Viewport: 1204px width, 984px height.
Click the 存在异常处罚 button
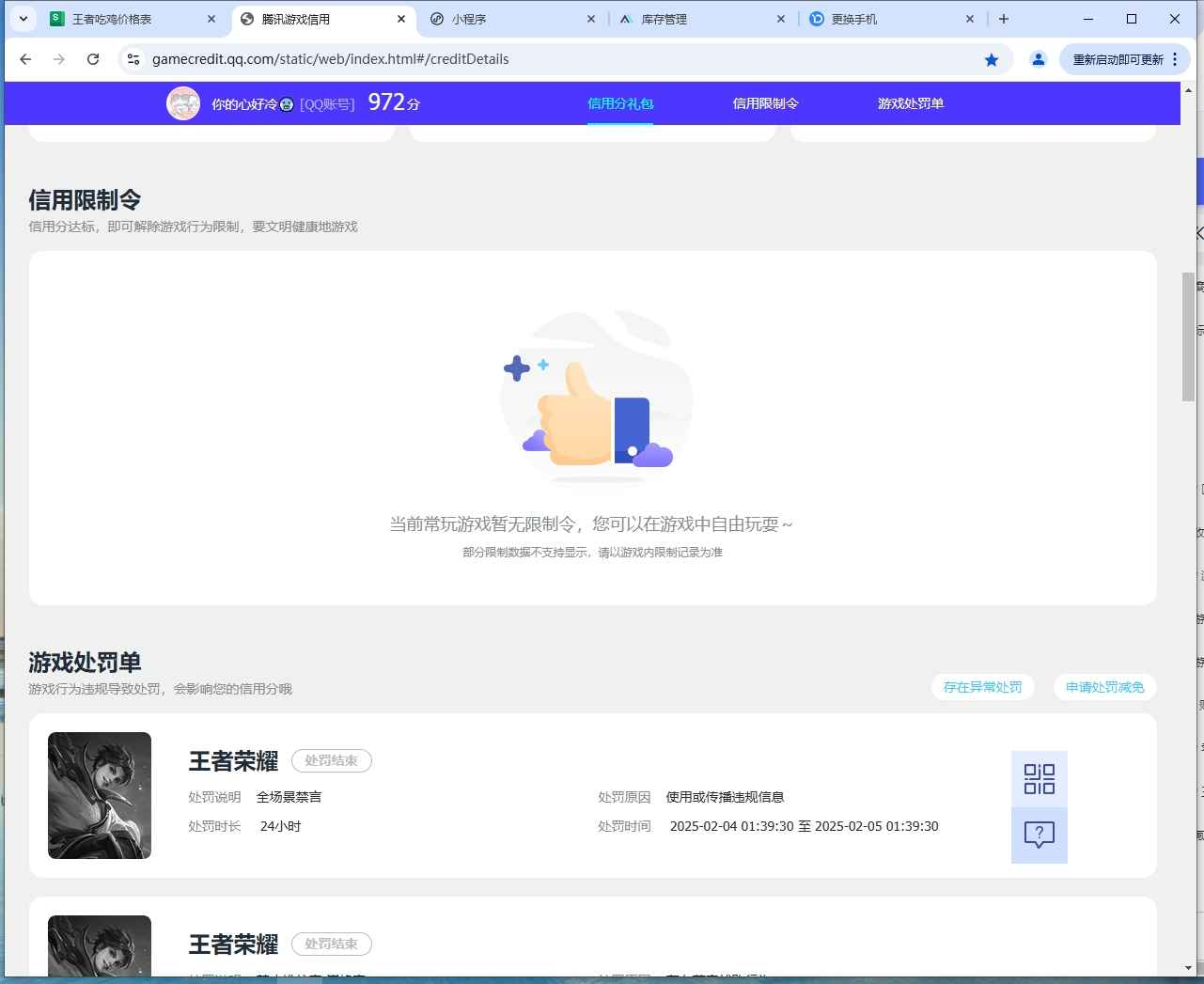pos(983,687)
